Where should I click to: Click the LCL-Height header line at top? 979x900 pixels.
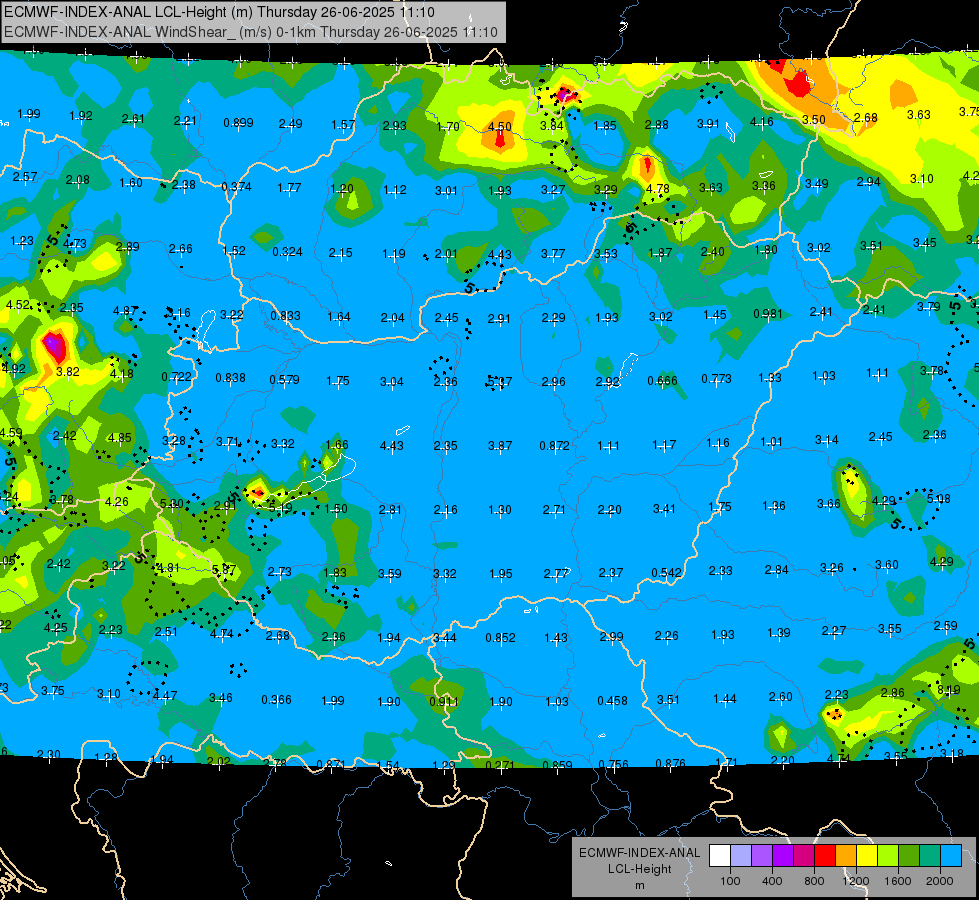click(x=219, y=12)
